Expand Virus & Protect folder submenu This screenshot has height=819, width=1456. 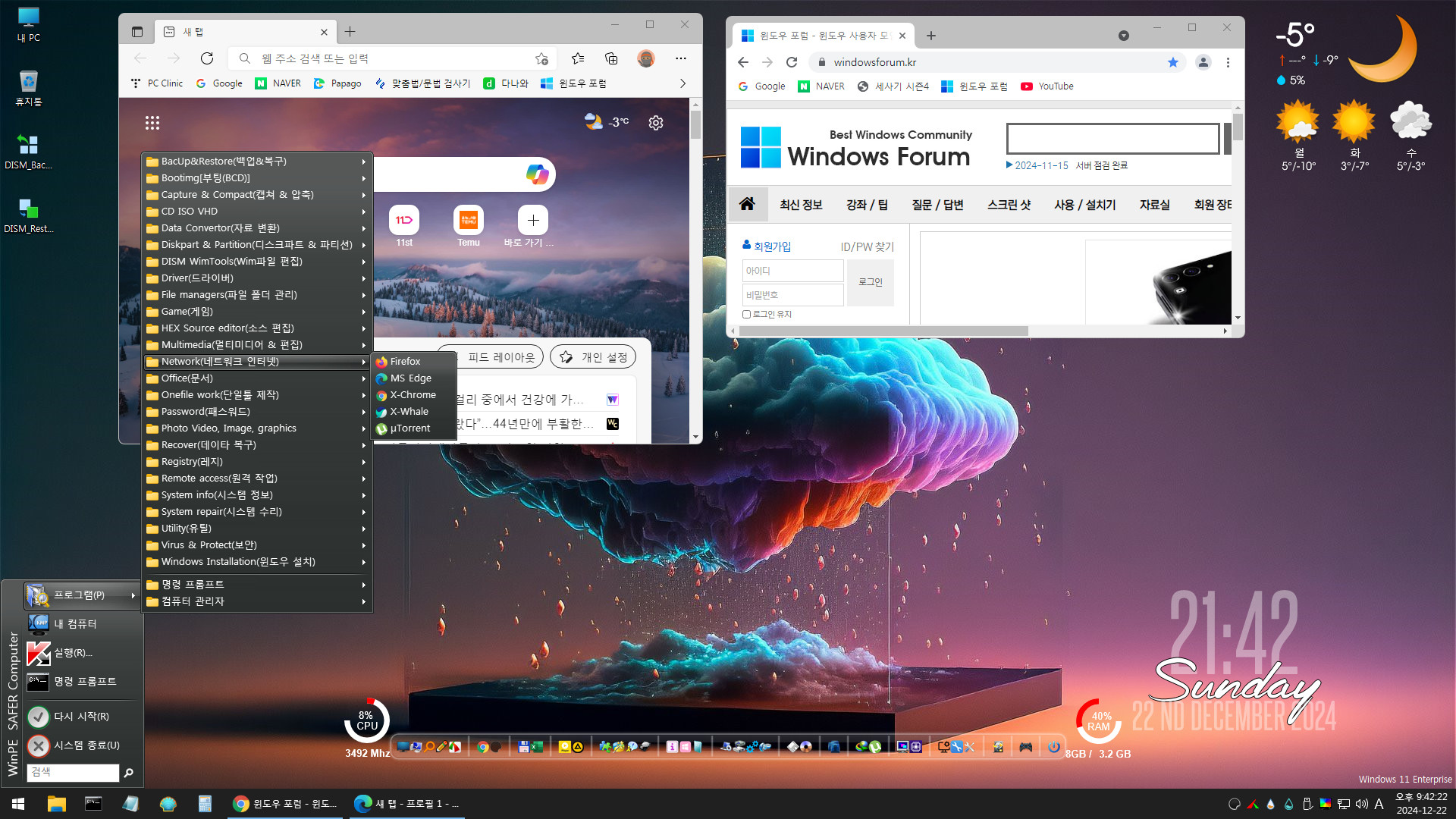click(256, 545)
